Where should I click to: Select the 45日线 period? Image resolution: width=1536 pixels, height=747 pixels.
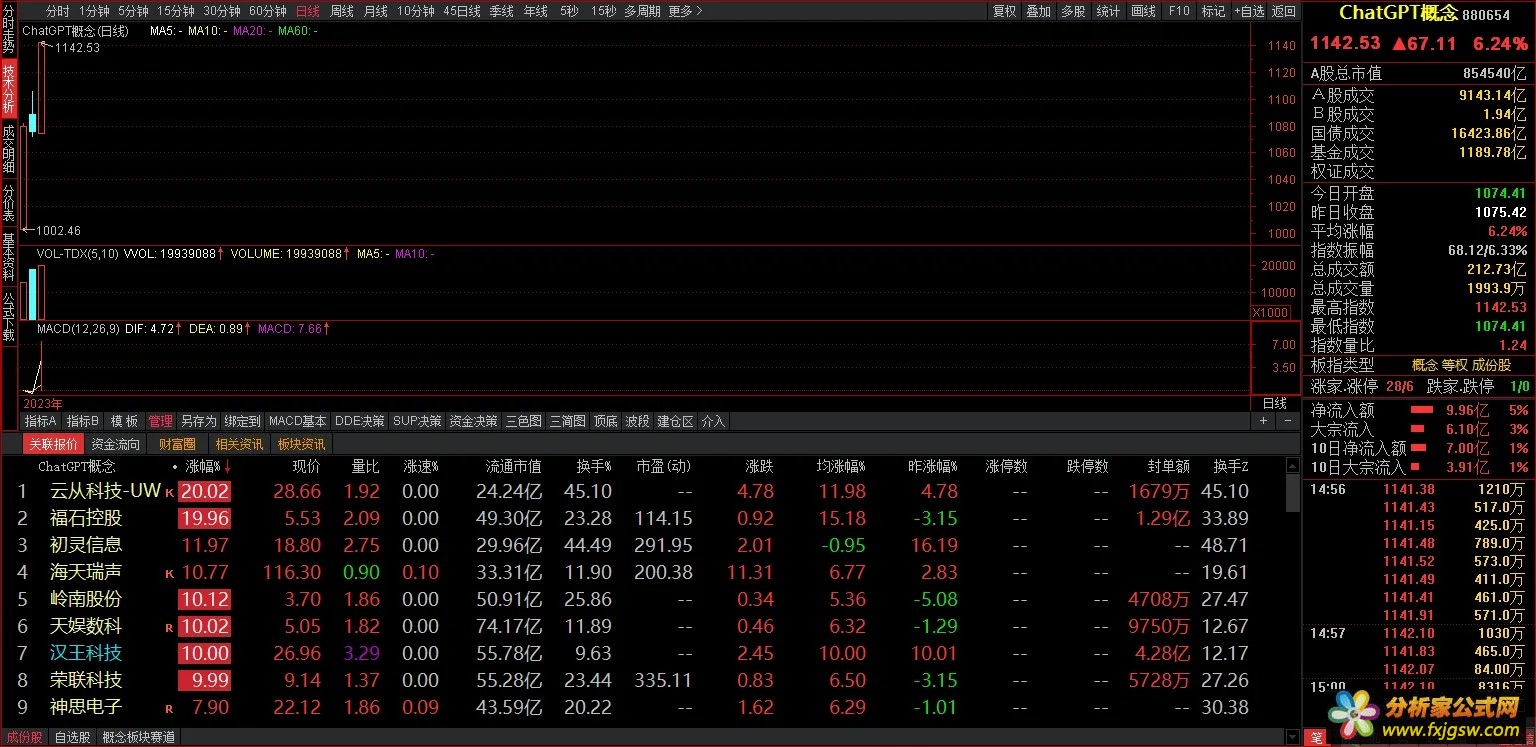click(461, 11)
